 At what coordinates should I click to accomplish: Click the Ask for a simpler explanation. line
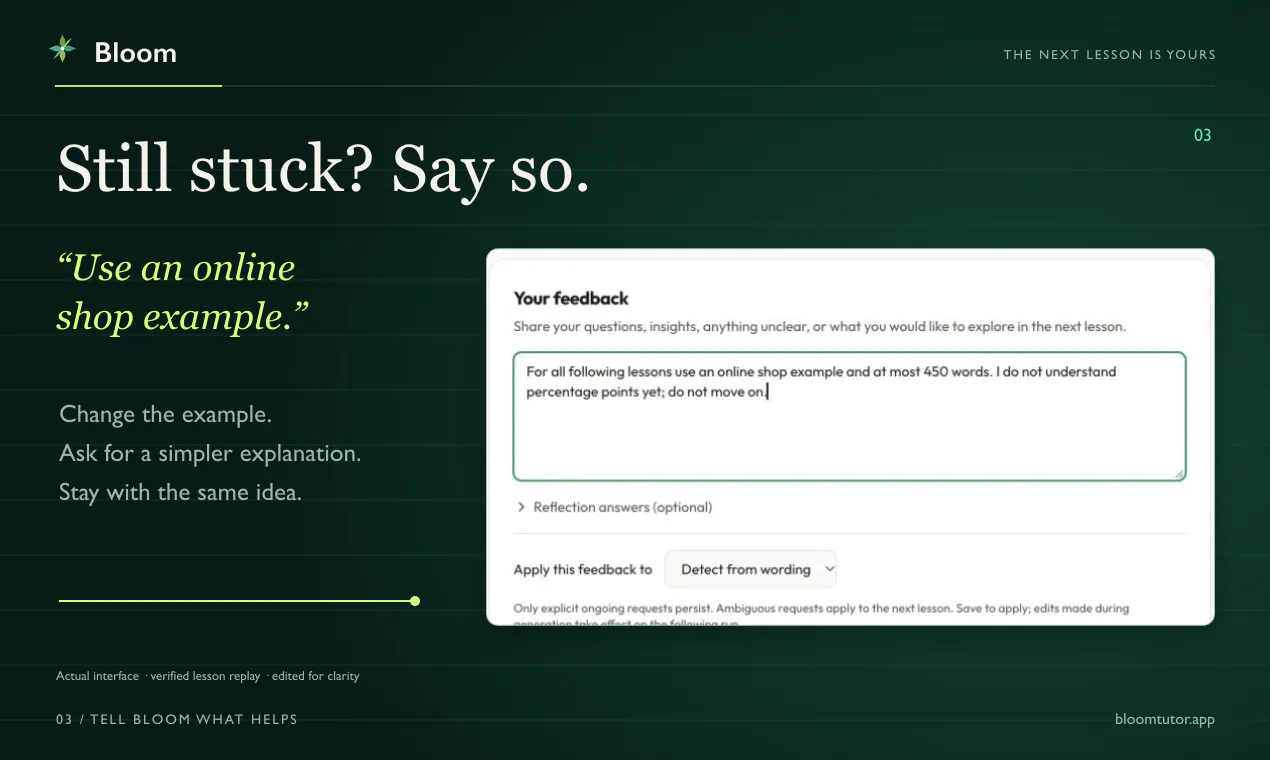pos(210,453)
